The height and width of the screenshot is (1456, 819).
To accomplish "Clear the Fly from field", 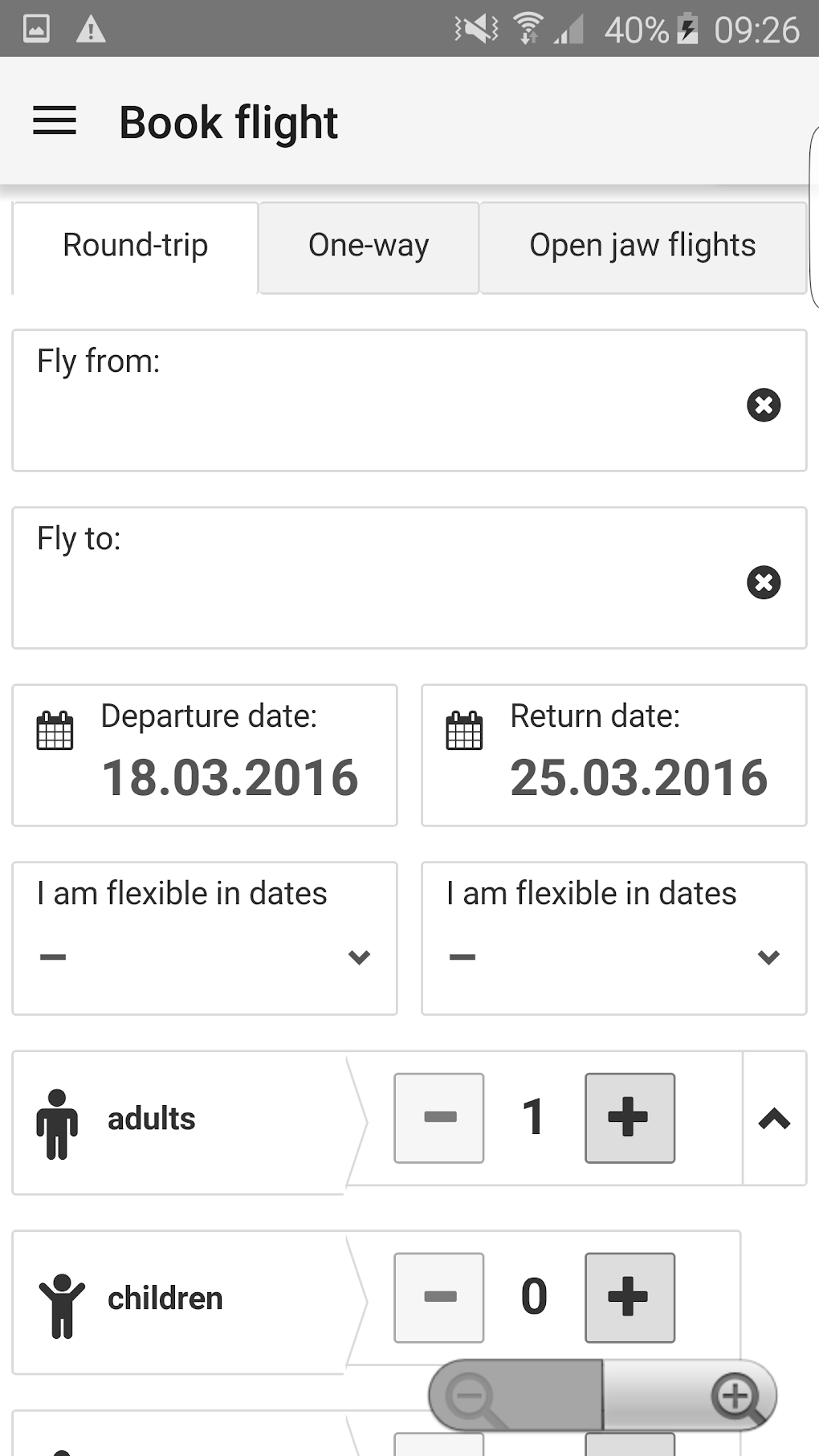I will pos(764,405).
